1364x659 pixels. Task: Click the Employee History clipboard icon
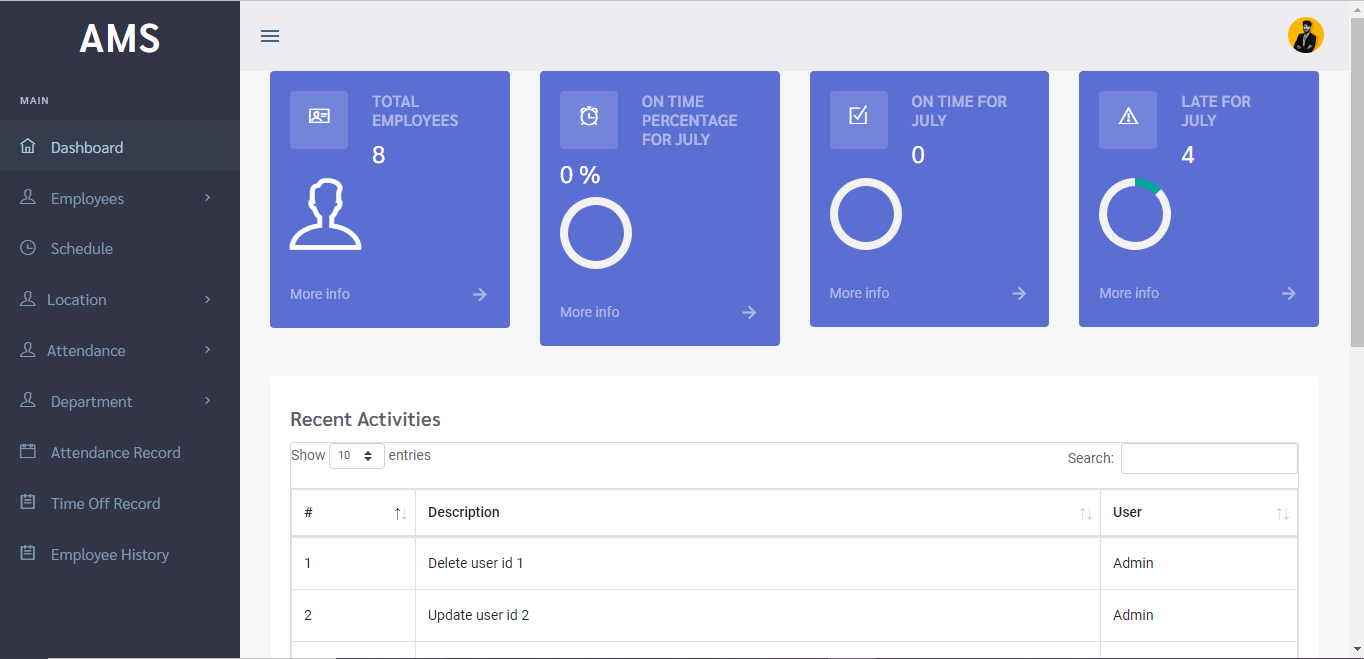tap(28, 554)
